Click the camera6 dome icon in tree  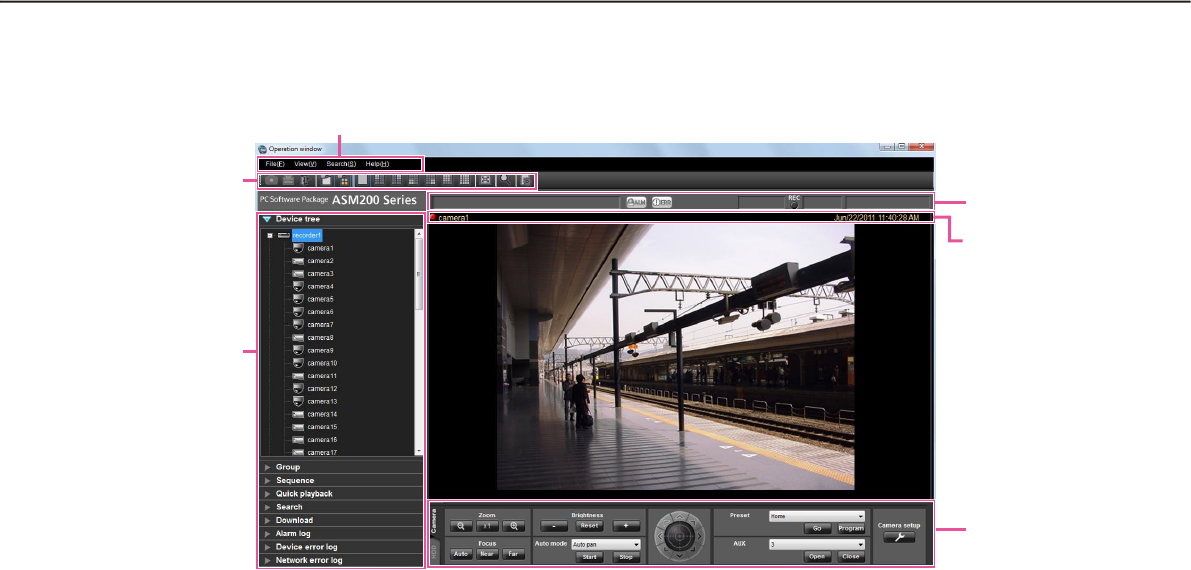click(x=297, y=312)
